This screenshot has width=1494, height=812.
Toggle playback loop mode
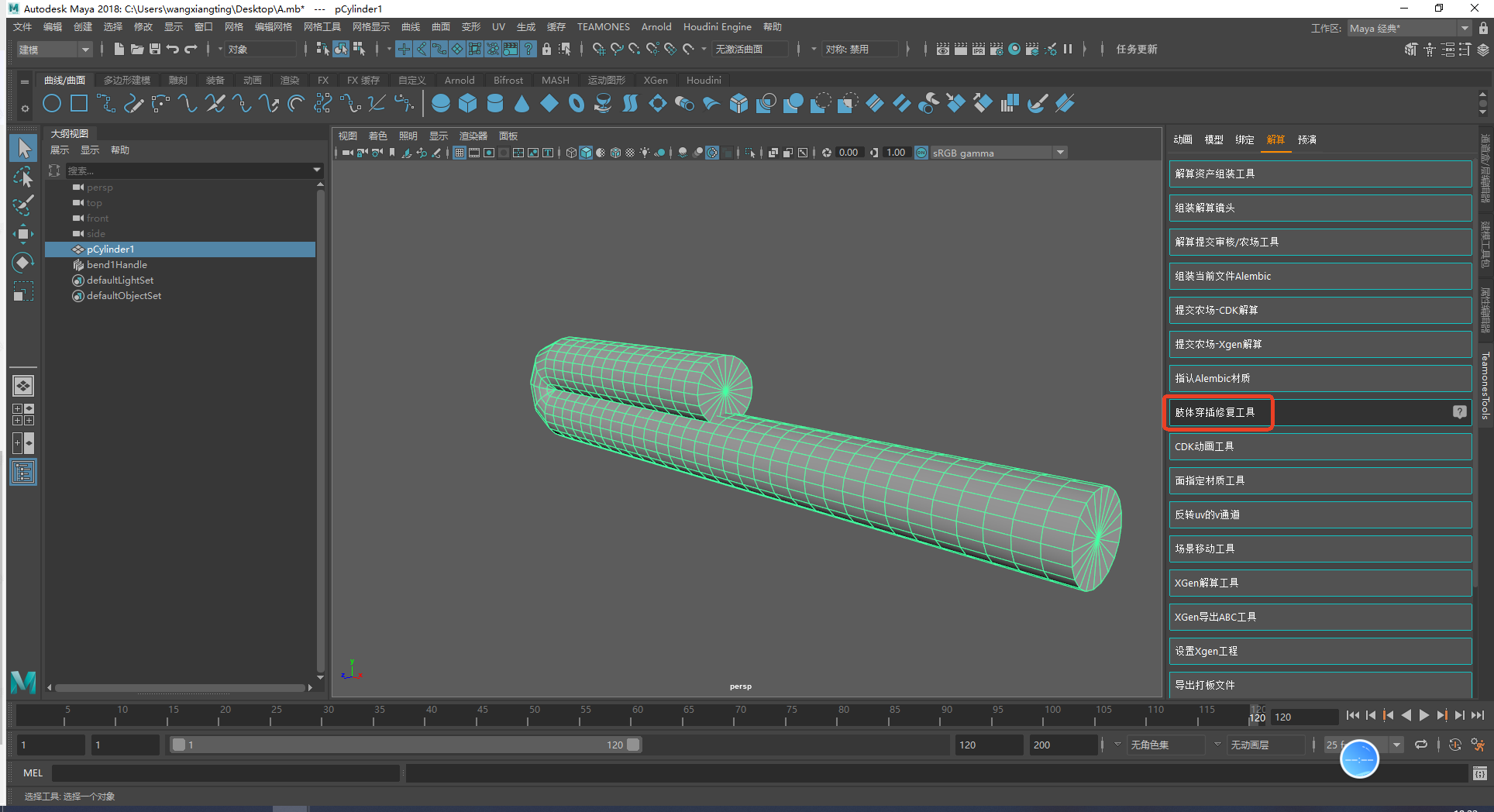1420,745
